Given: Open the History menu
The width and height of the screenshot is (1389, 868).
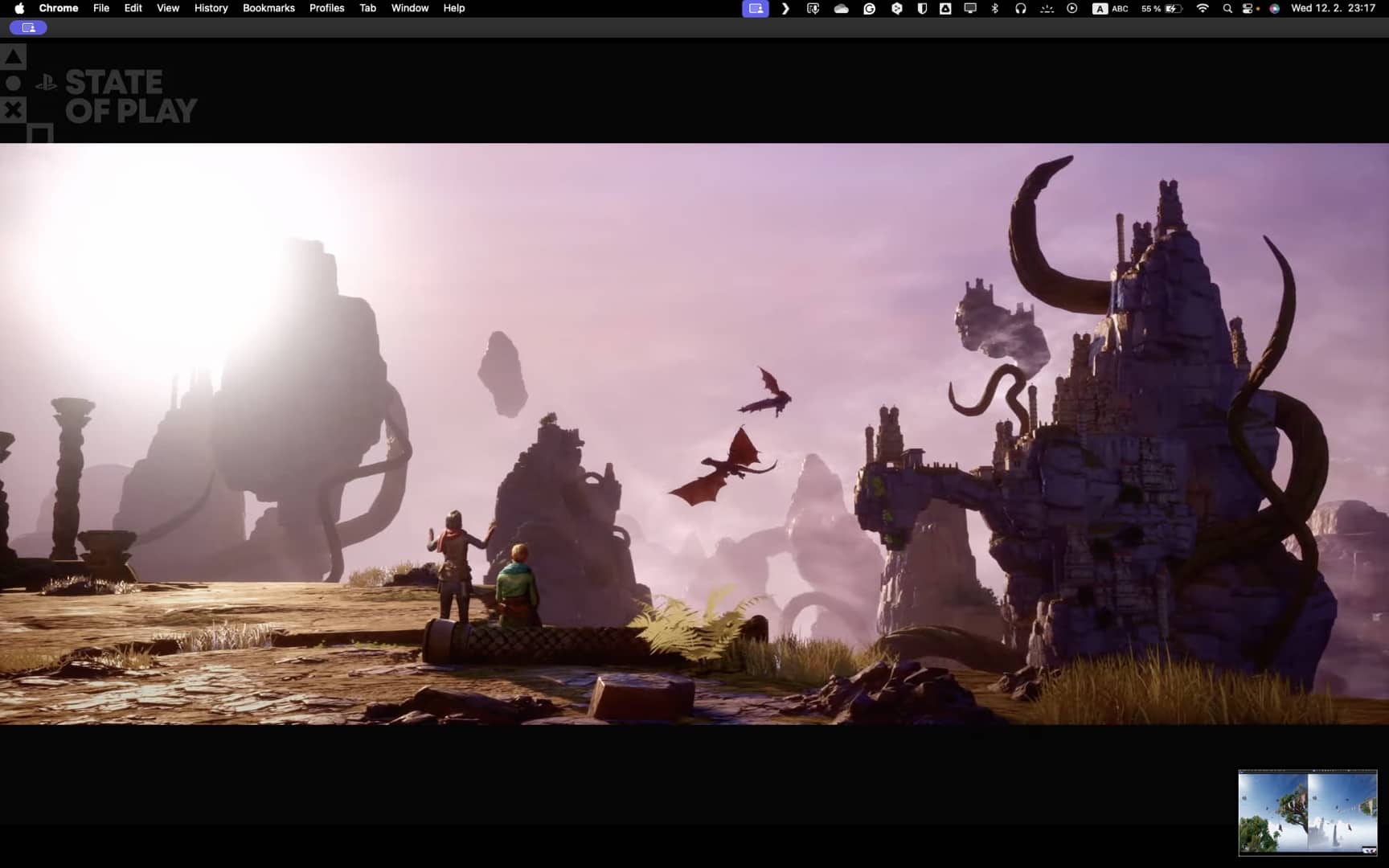Looking at the screenshot, I should tap(211, 8).
